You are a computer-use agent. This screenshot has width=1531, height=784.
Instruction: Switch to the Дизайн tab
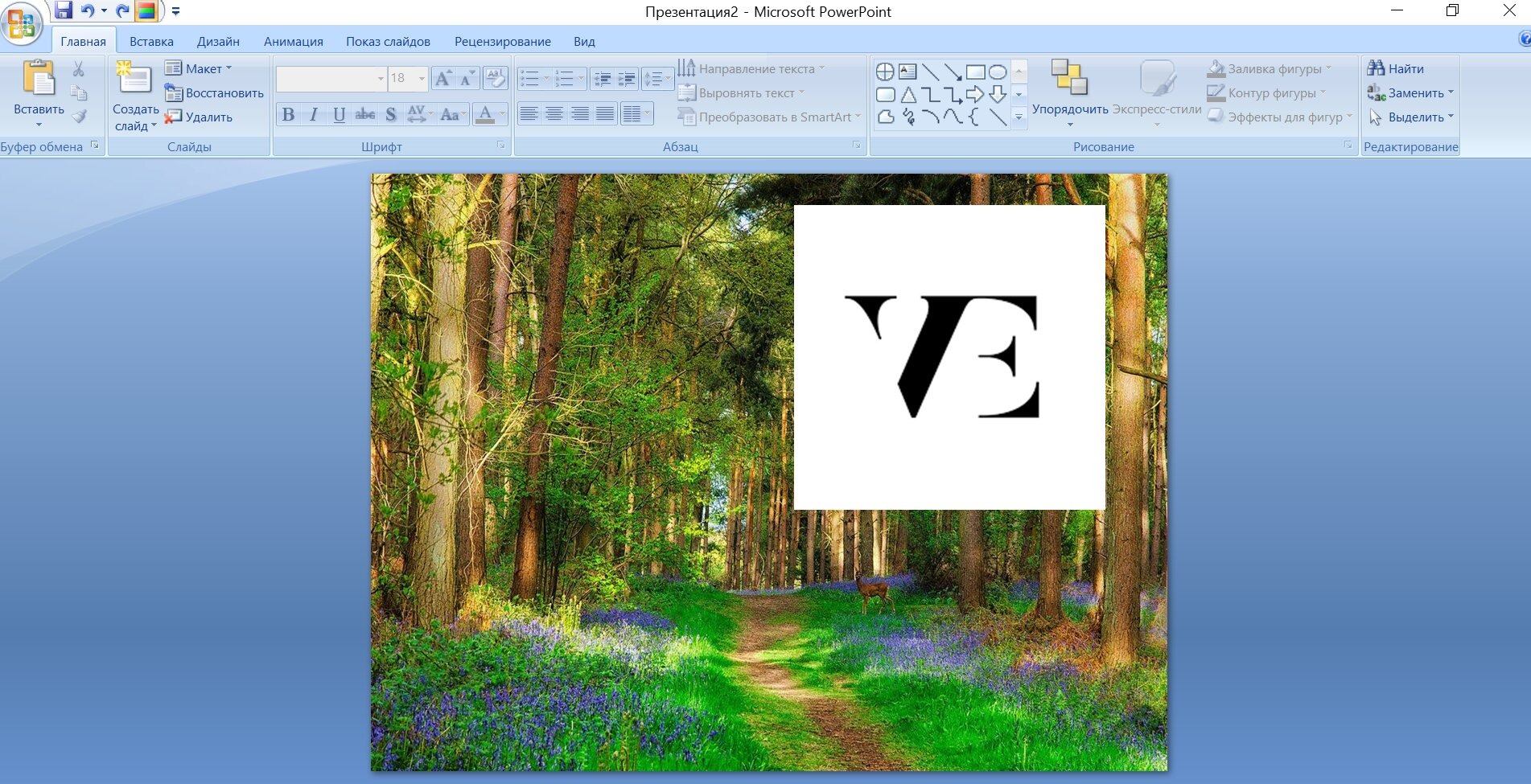(x=218, y=41)
